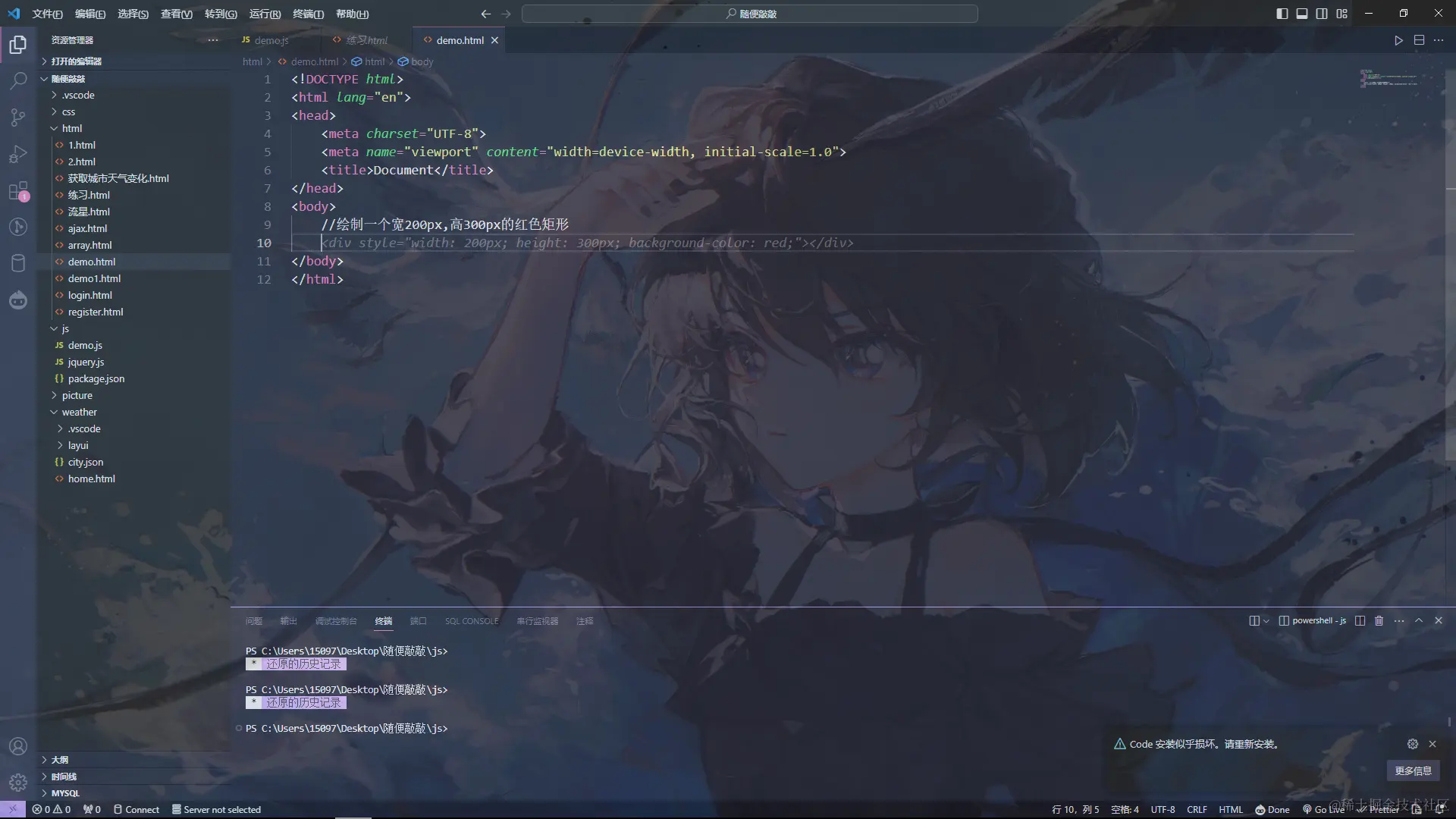Open the Run and Debug view
The image size is (1456, 819).
click(x=18, y=154)
